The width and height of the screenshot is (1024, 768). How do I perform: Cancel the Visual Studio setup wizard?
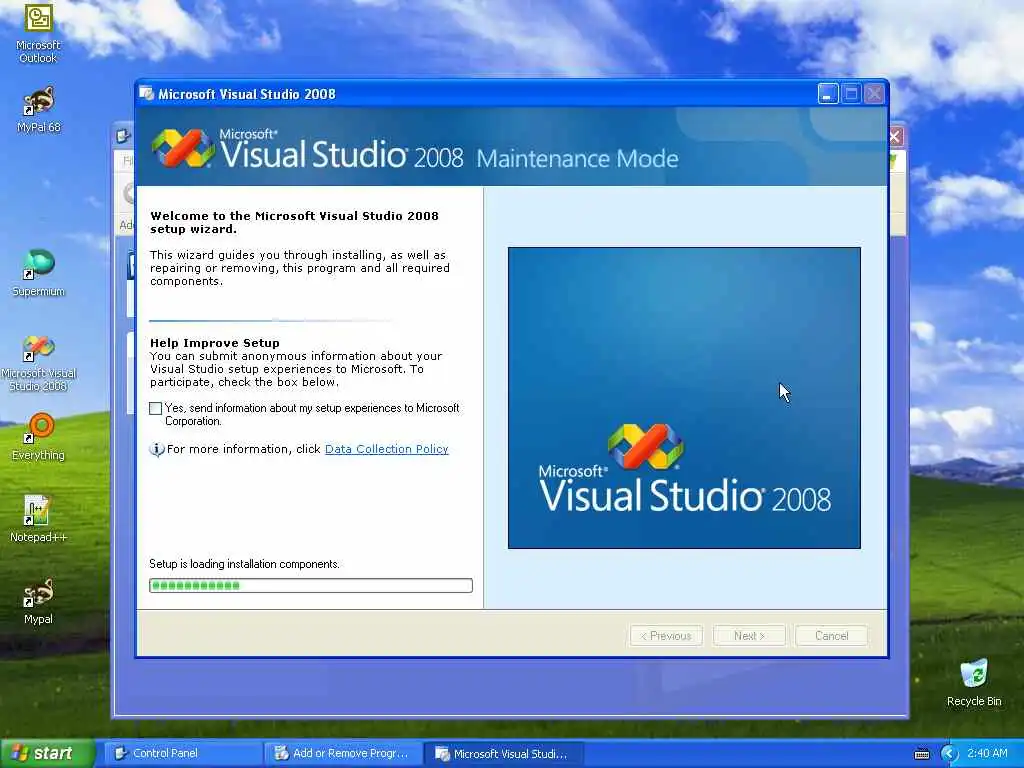831,636
